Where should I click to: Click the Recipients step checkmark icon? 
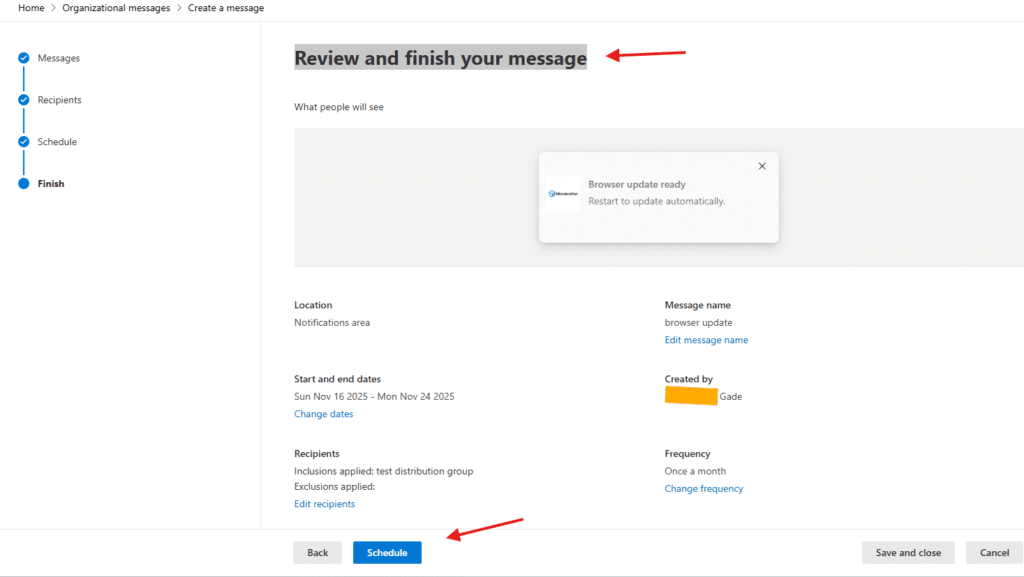23,100
